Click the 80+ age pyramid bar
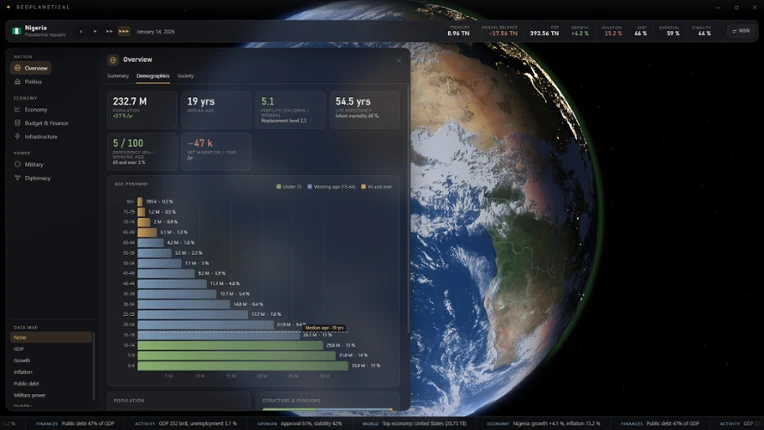 [140, 202]
